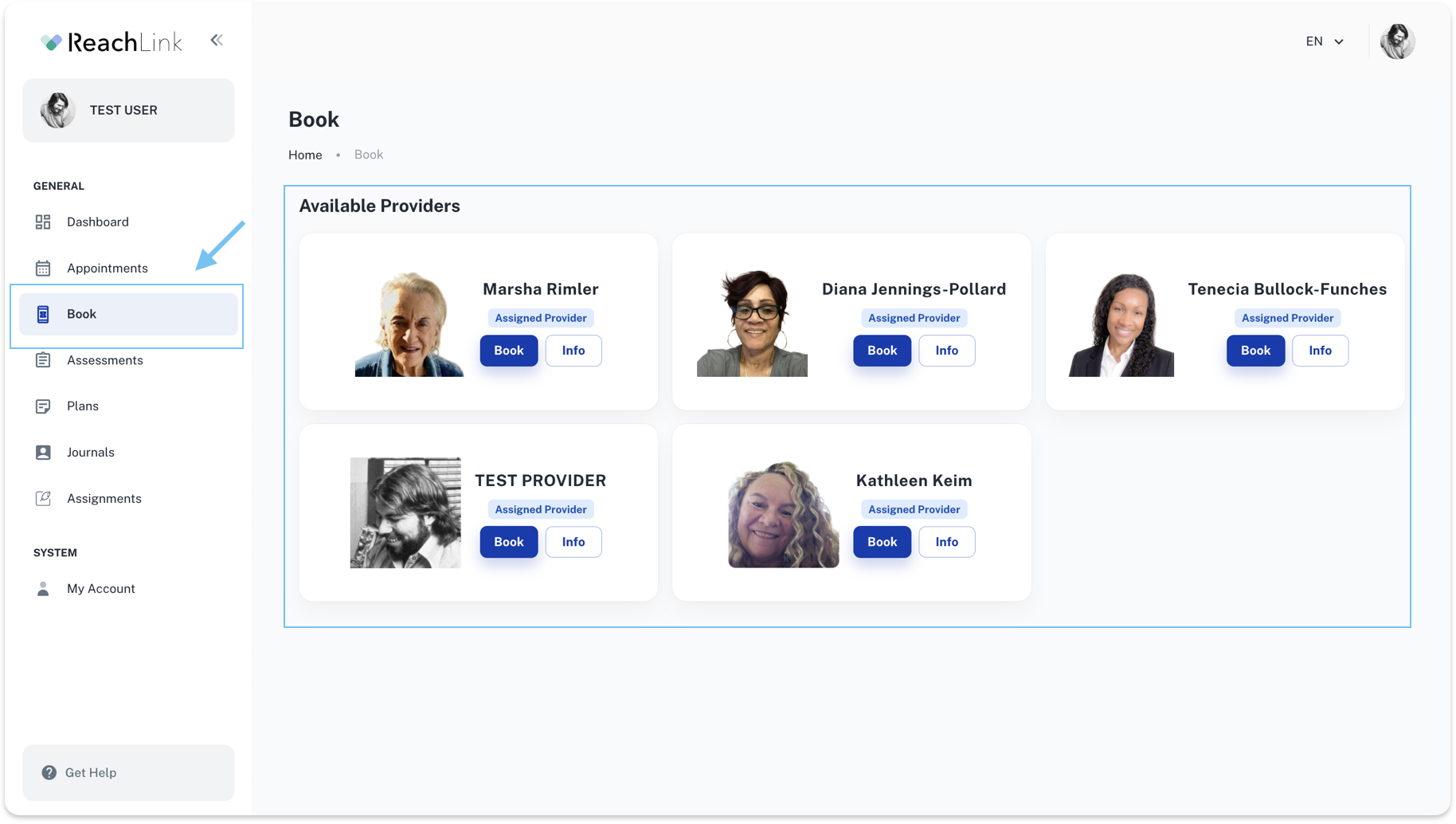Show info for TEST PROVIDER
Viewport: 1456px width, 824px height.
[573, 542]
